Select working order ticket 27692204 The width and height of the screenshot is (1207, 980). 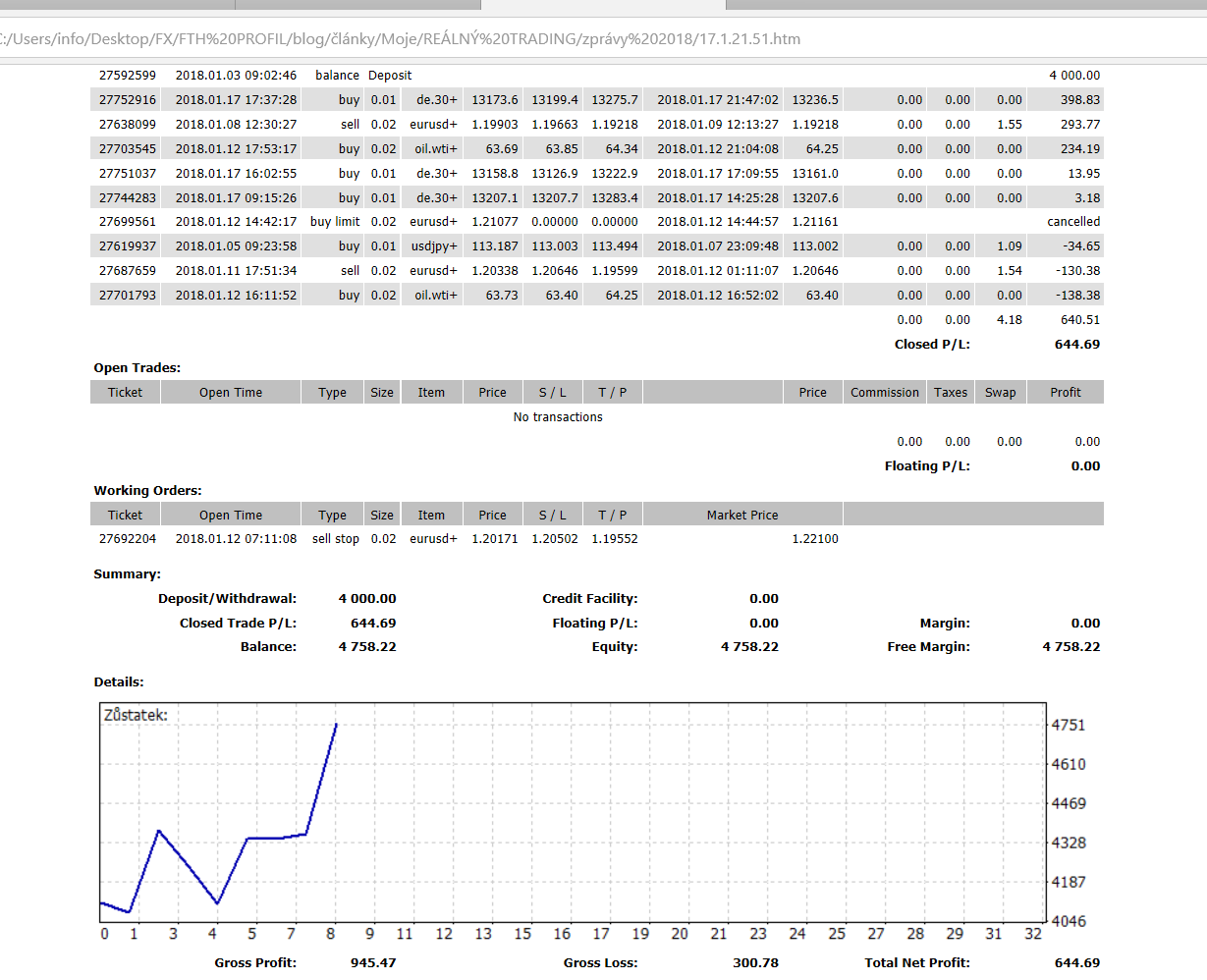pos(128,539)
